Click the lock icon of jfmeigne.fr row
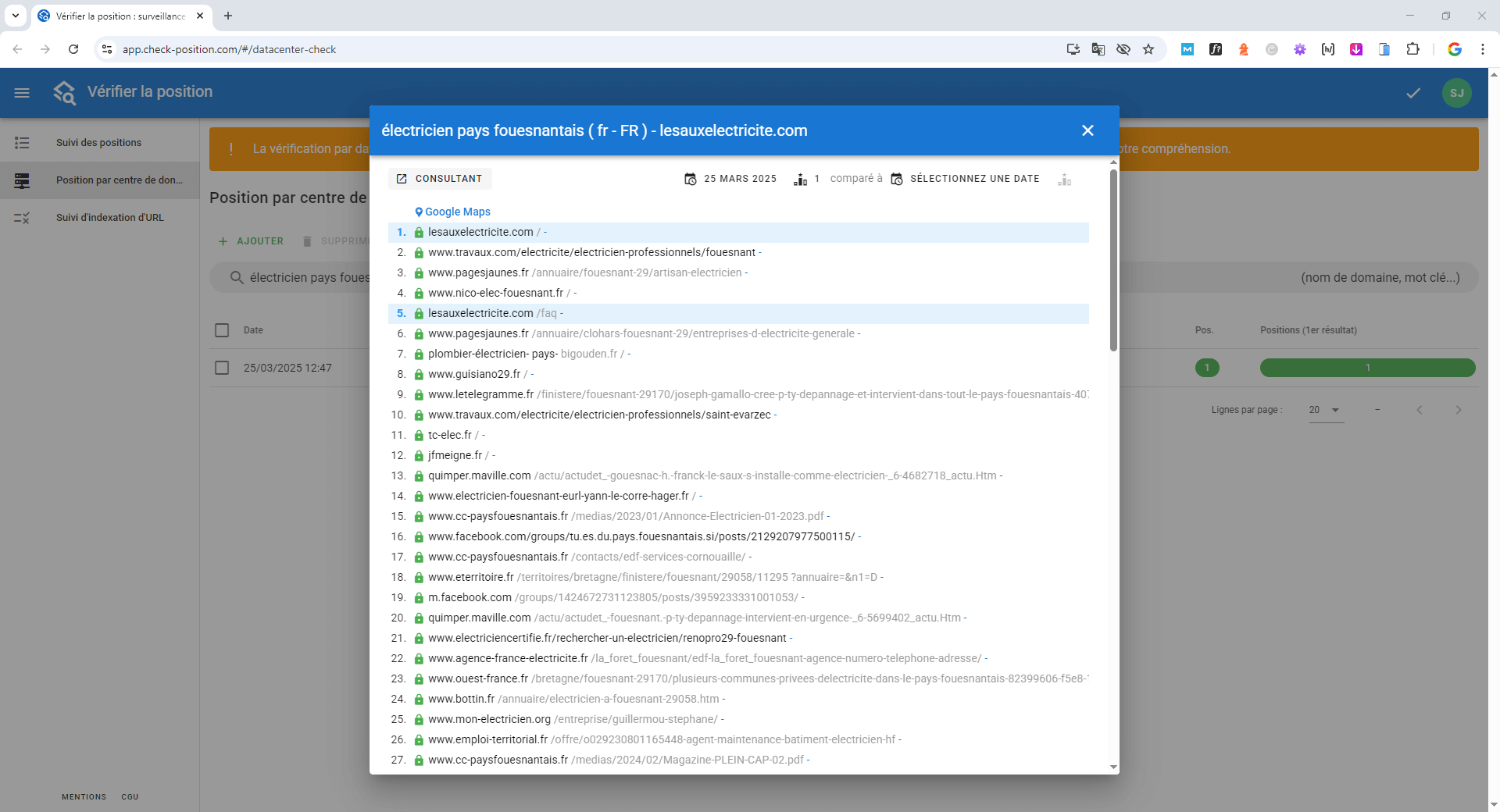The image size is (1500, 812). pyautogui.click(x=419, y=456)
